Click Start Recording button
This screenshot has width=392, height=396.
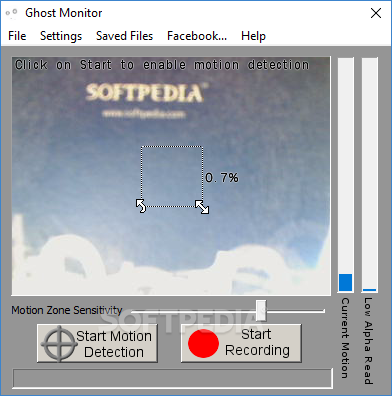pos(241,343)
